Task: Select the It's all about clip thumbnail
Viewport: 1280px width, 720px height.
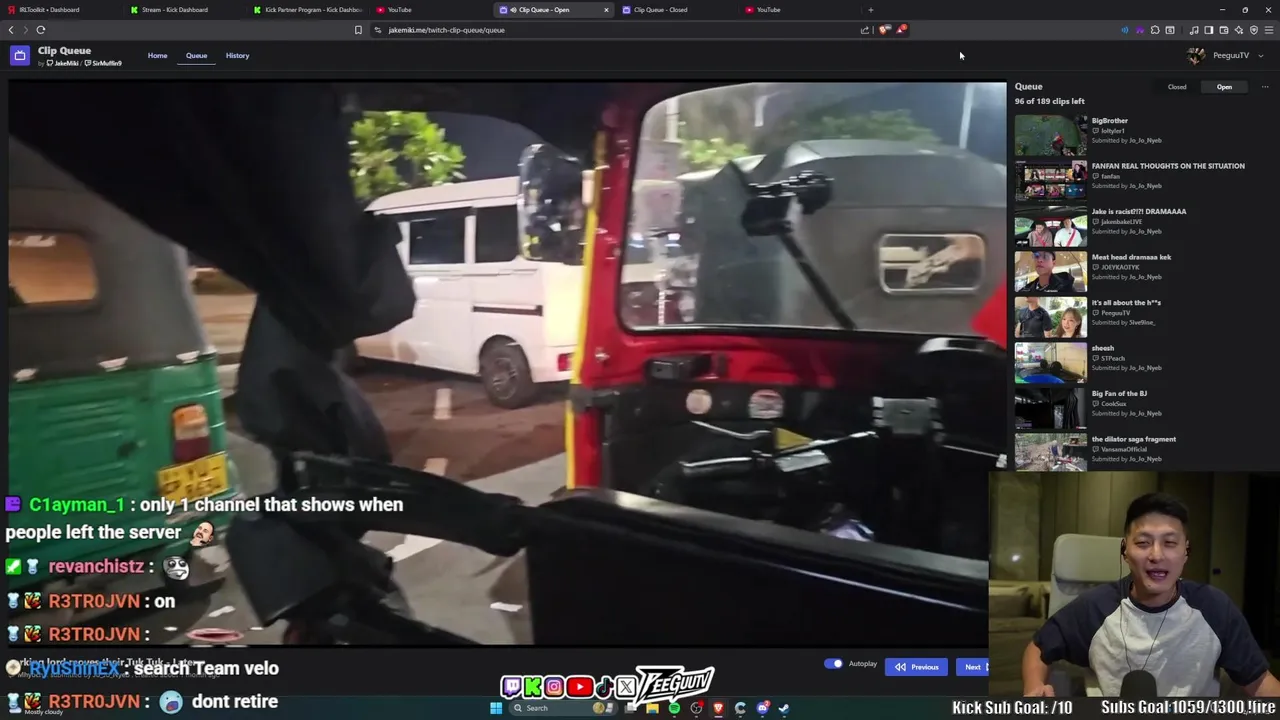Action: click(x=1051, y=317)
